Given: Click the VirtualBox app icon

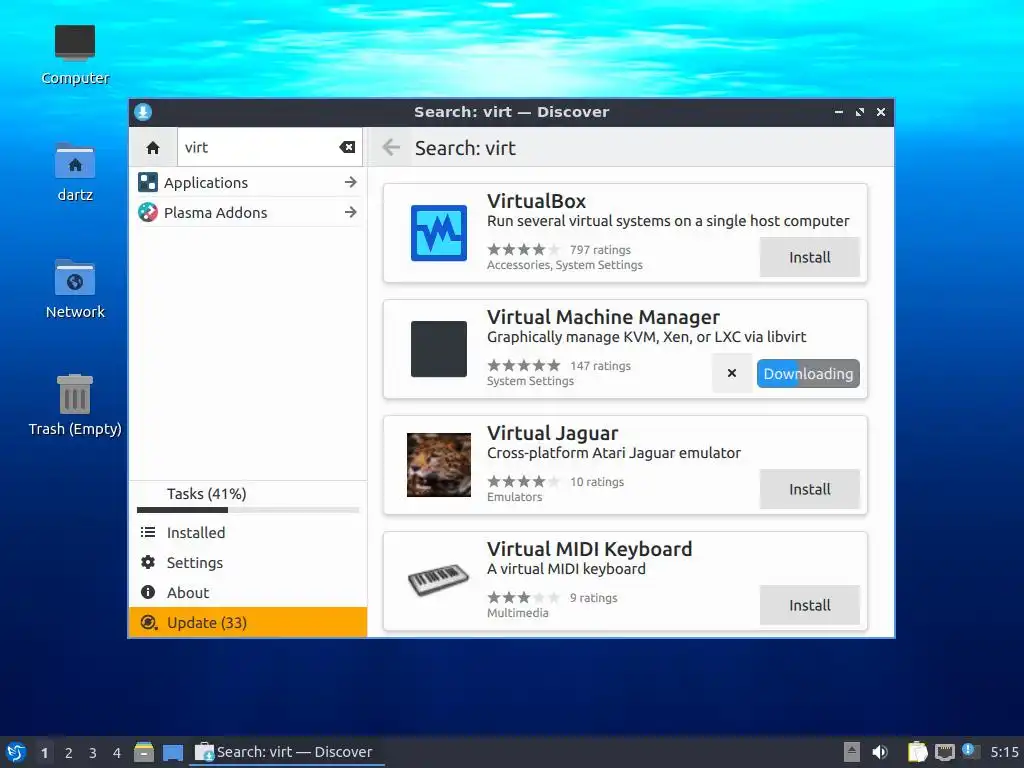Looking at the screenshot, I should (x=438, y=233).
